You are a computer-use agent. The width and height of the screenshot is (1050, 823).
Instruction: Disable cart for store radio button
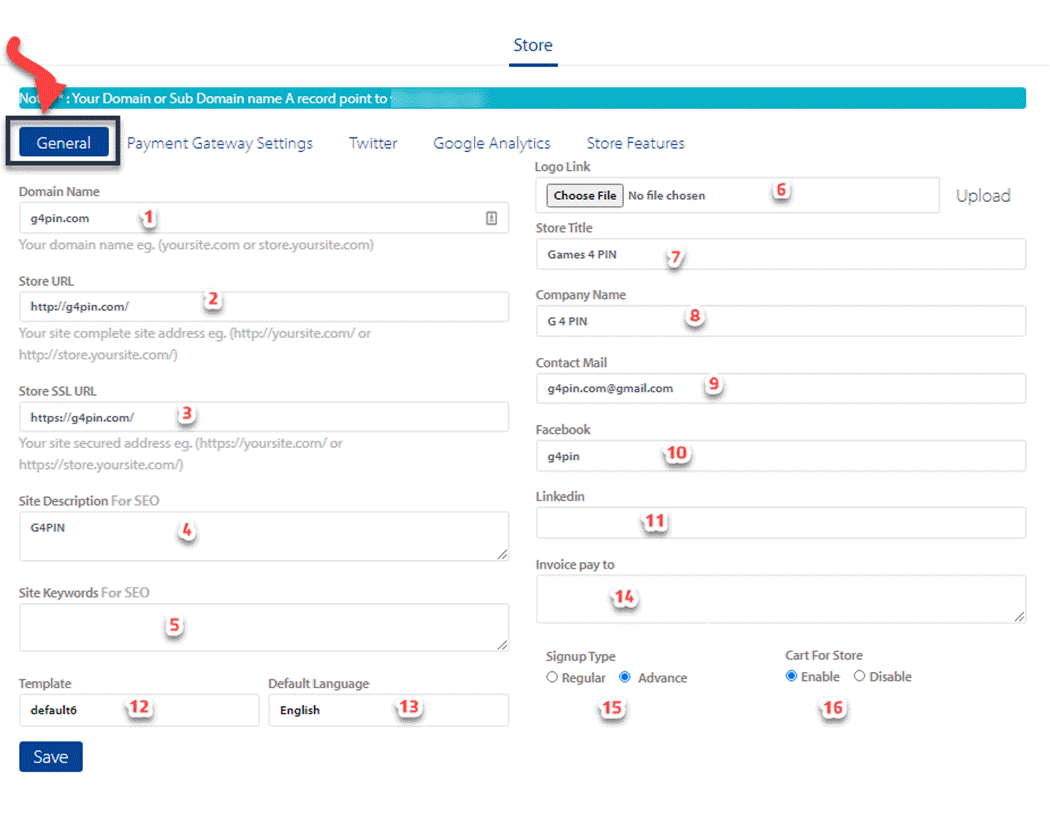(x=859, y=676)
